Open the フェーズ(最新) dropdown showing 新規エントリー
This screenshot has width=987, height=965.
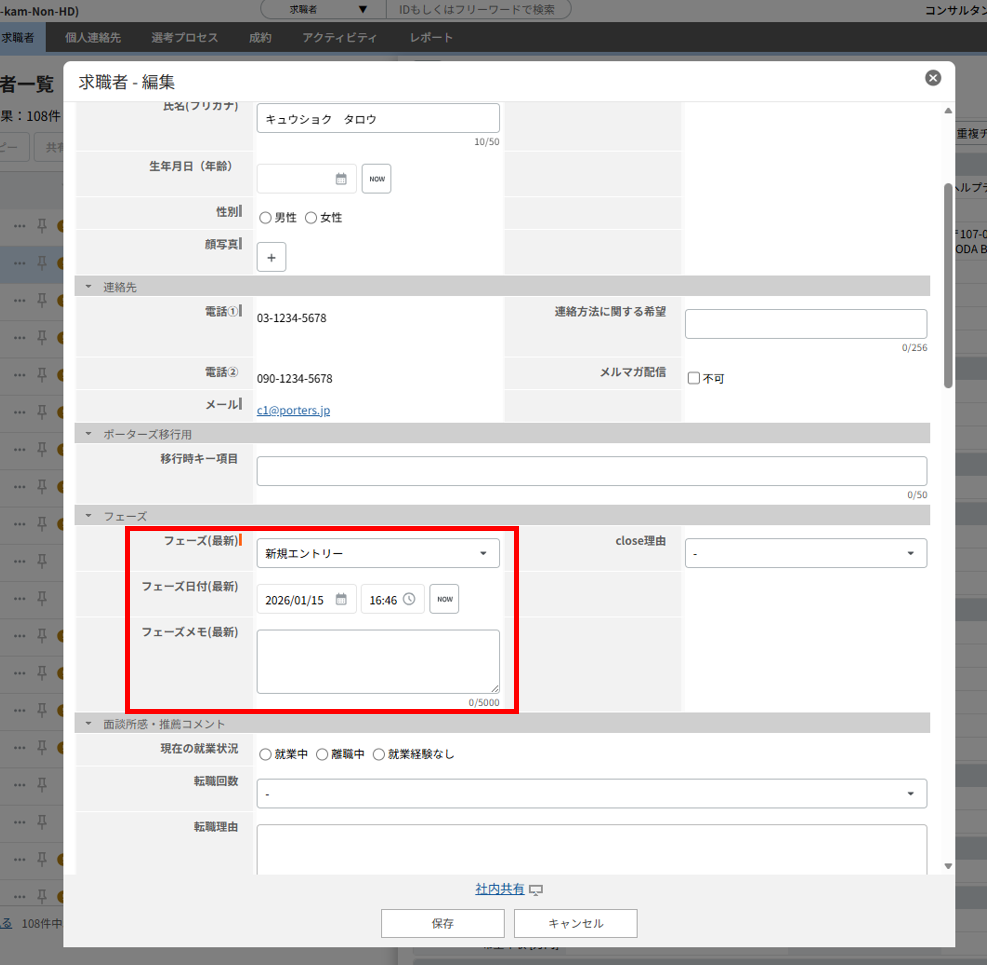[x=378, y=553]
